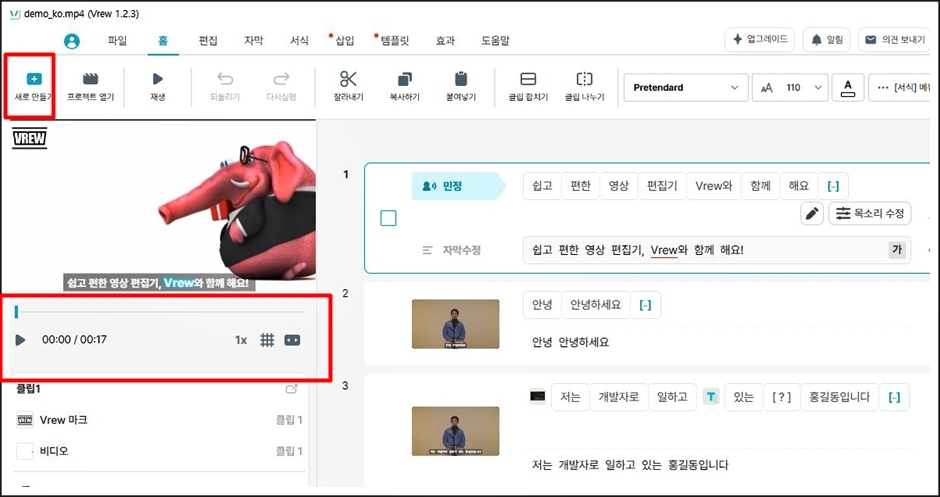
Task: Select the word 개발자로 in clip 3
Action: pyautogui.click(x=619, y=397)
